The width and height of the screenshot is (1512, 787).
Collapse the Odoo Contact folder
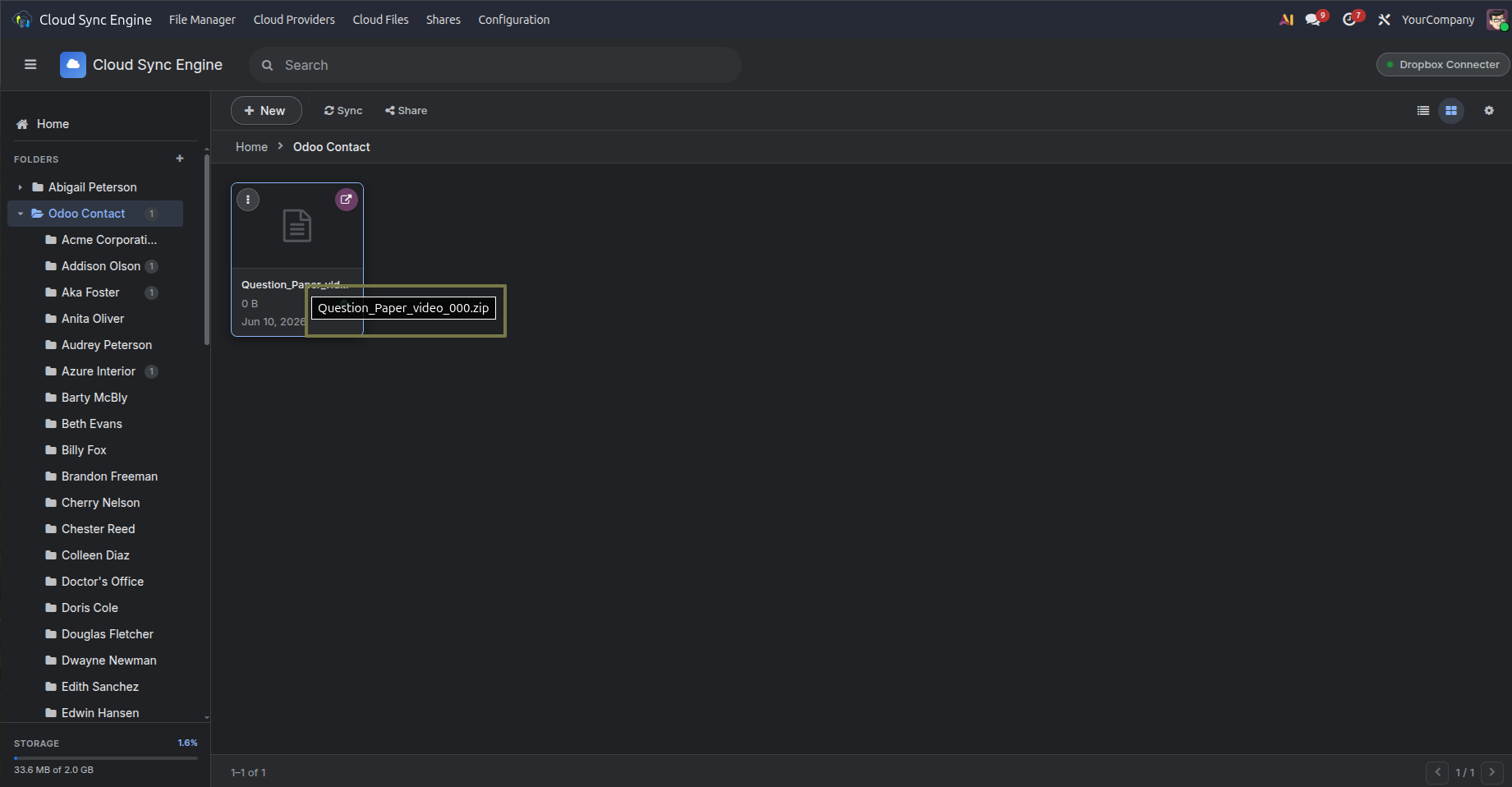pyautogui.click(x=20, y=214)
